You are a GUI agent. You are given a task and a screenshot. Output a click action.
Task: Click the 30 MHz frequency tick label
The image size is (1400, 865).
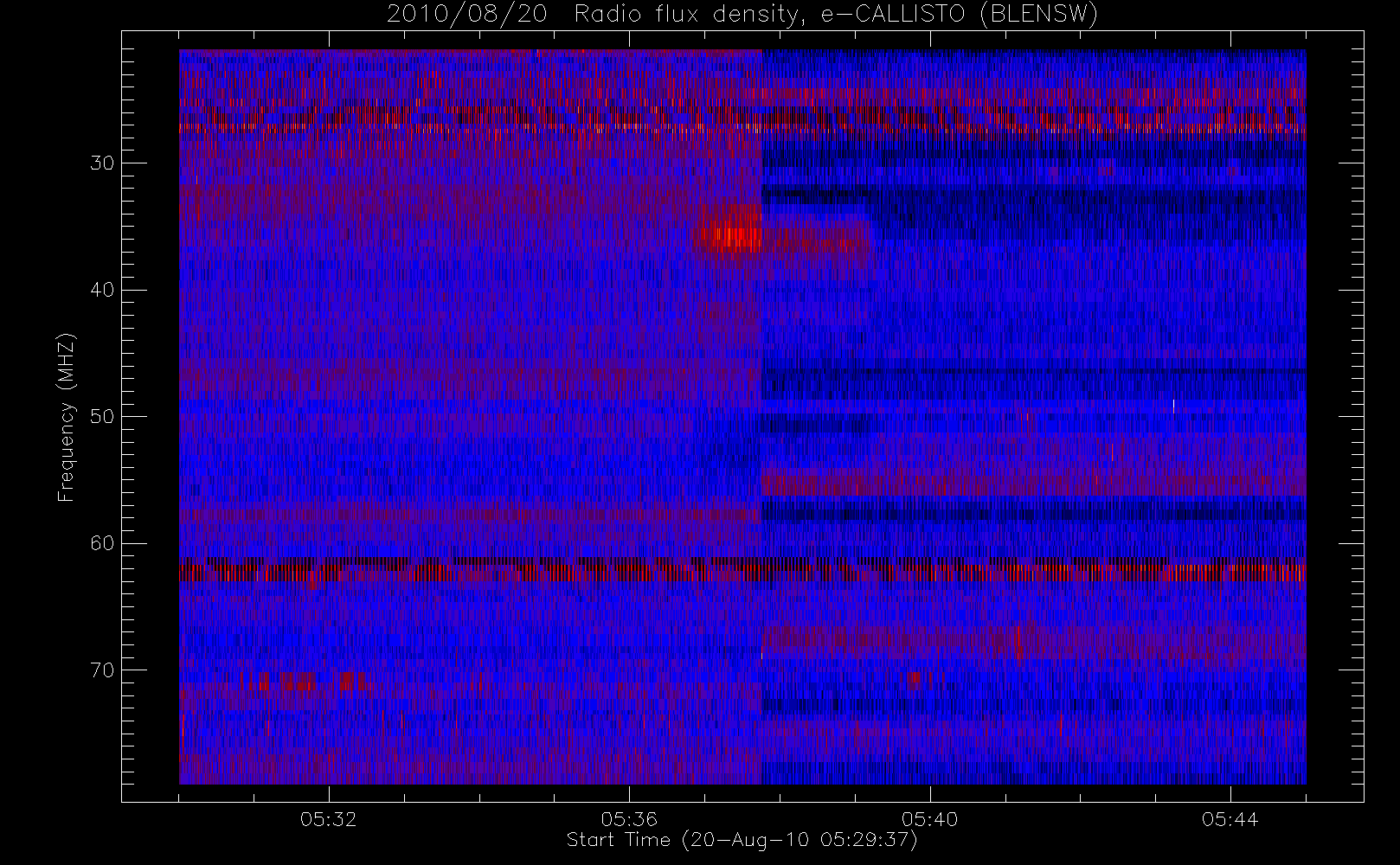102,163
